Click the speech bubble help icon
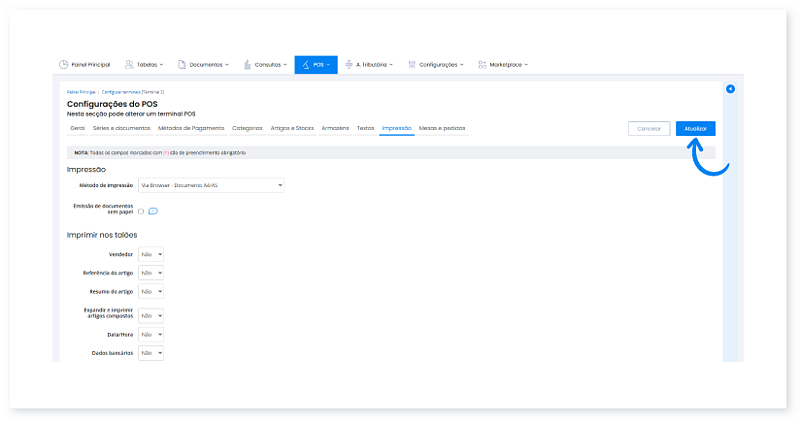This screenshot has width=800, height=422. coord(153,211)
